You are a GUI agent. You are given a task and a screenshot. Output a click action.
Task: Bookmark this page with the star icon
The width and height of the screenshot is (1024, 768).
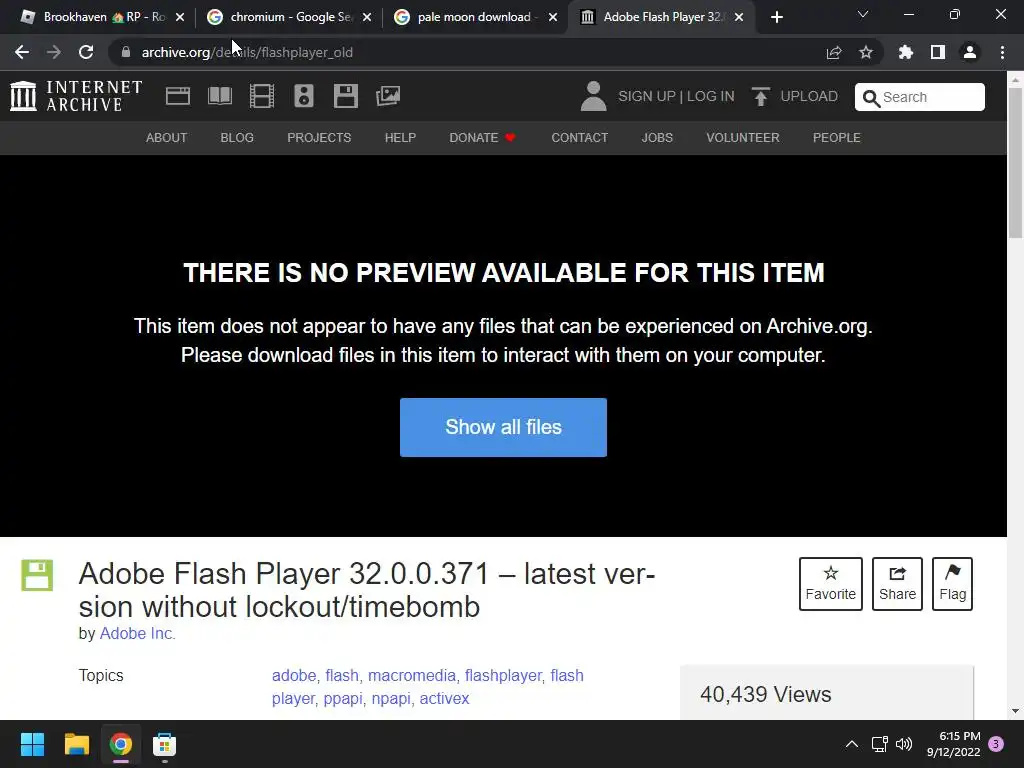click(866, 52)
